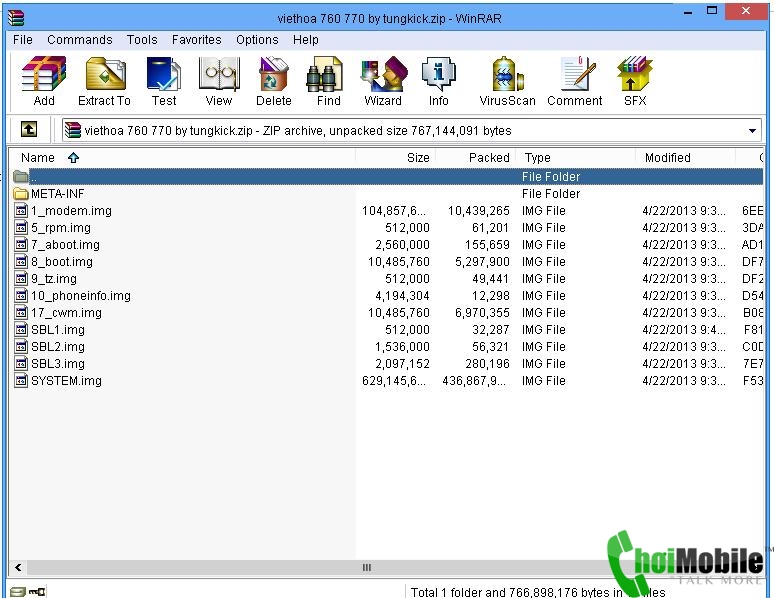Image resolution: width=774 pixels, height=598 pixels.
Task: Select the parent folder '..' row
Action: click(x=387, y=176)
